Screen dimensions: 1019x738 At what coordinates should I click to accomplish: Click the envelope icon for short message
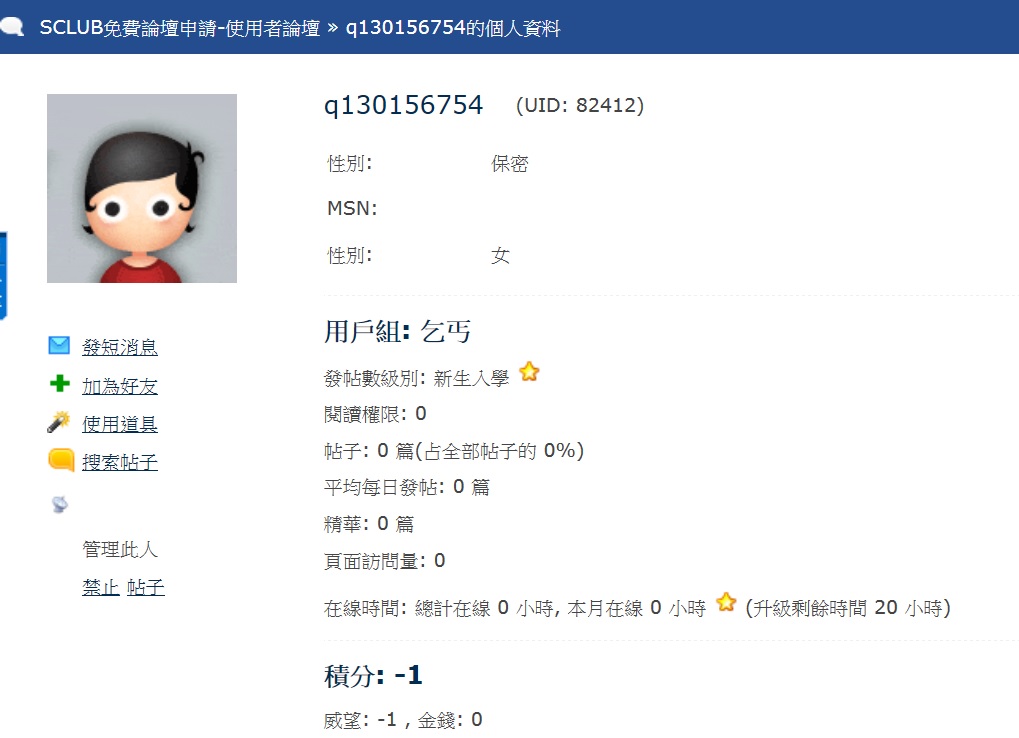coord(59,345)
